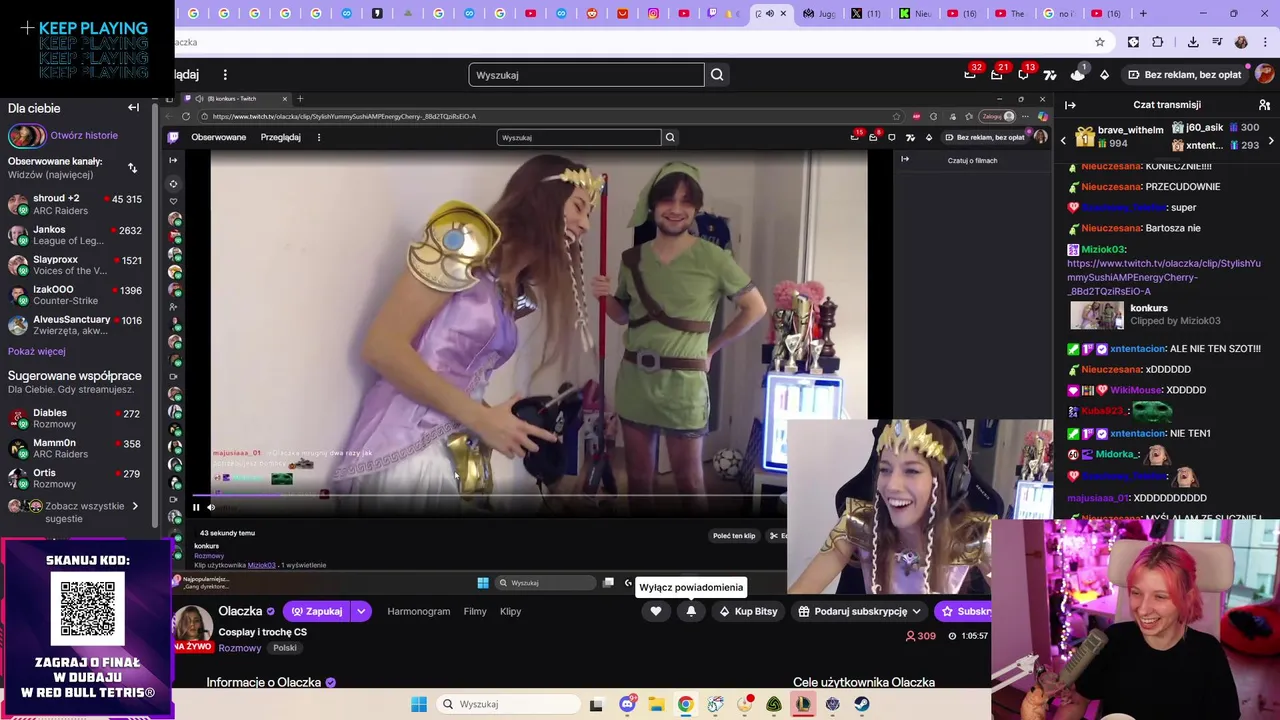Open shroud +2 channel in sidebar
The image size is (1280, 720).
click(x=75, y=204)
